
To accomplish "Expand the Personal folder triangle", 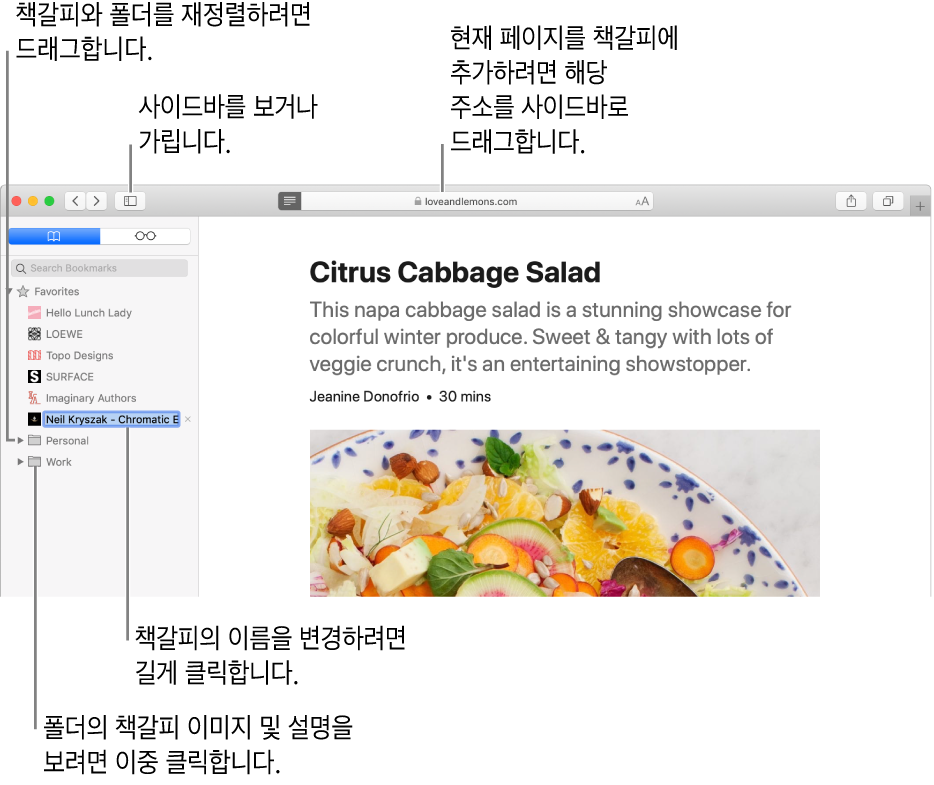I will pos(20,441).
